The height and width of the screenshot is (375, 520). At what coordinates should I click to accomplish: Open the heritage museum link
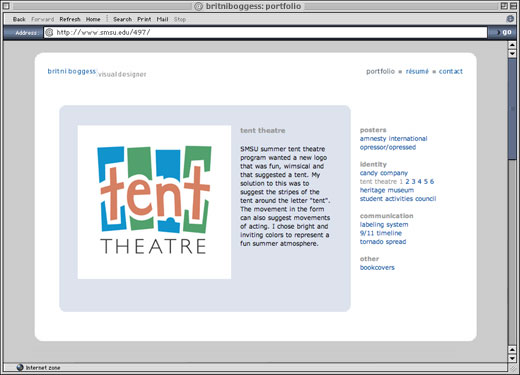(x=387, y=190)
